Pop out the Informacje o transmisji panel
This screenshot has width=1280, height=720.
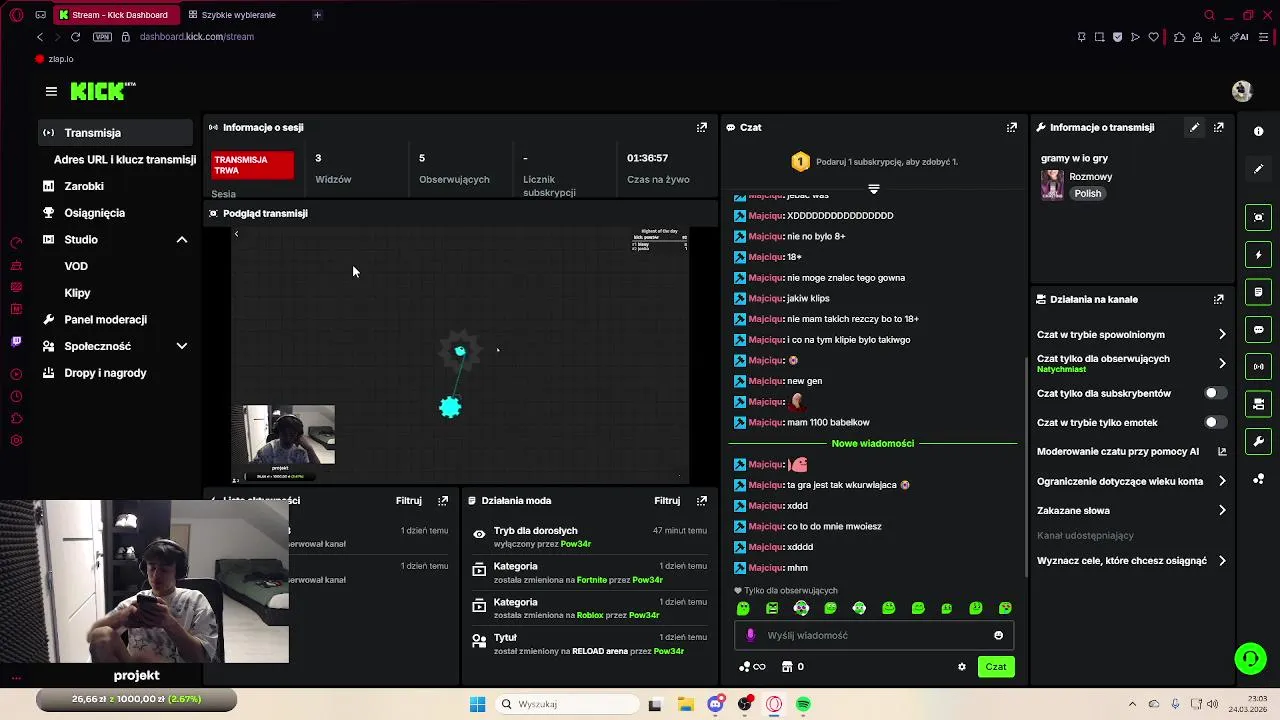1218,127
